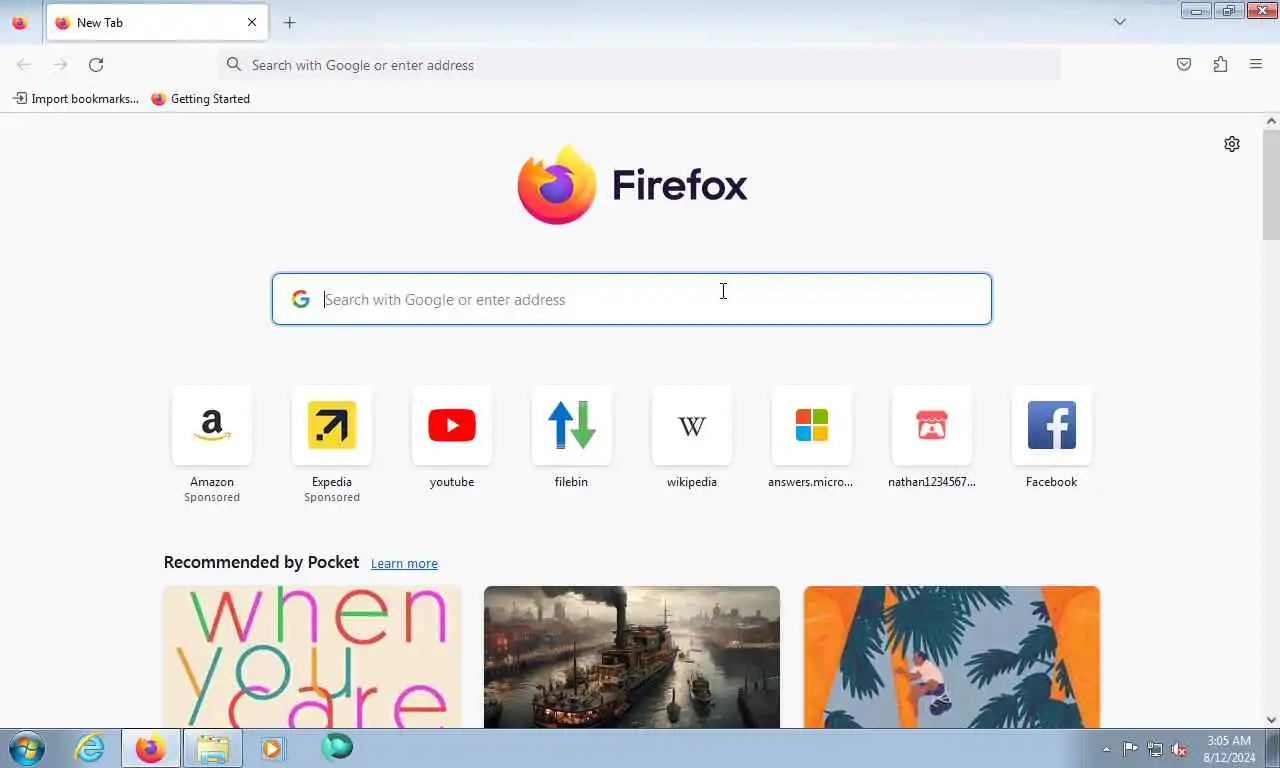Screen dimensions: 1280x768
Task: Launch Internet Explorer from taskbar
Action: tap(90, 748)
